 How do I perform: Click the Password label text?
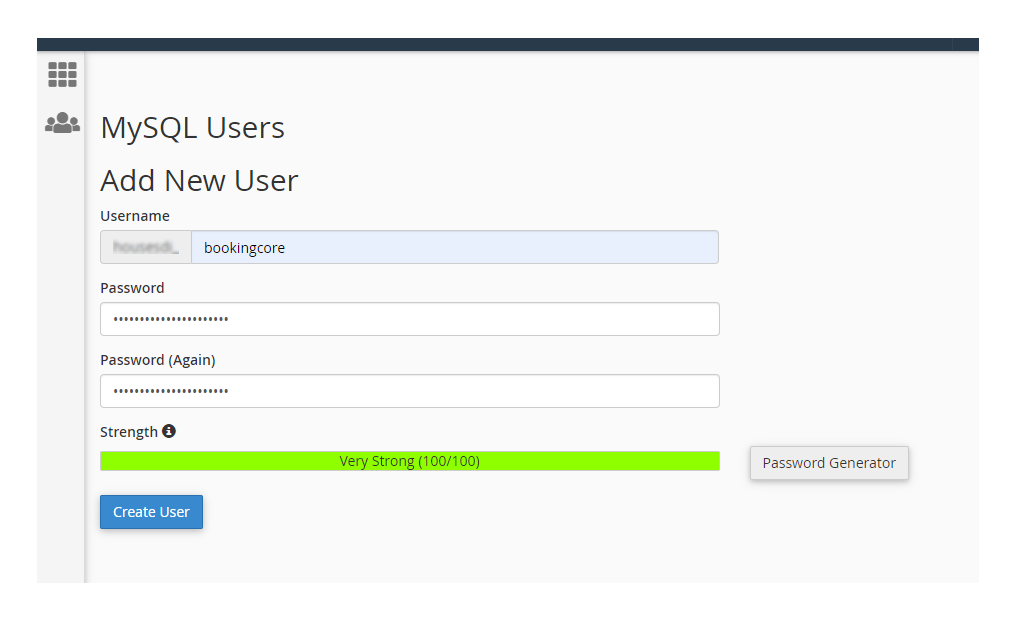click(x=132, y=288)
